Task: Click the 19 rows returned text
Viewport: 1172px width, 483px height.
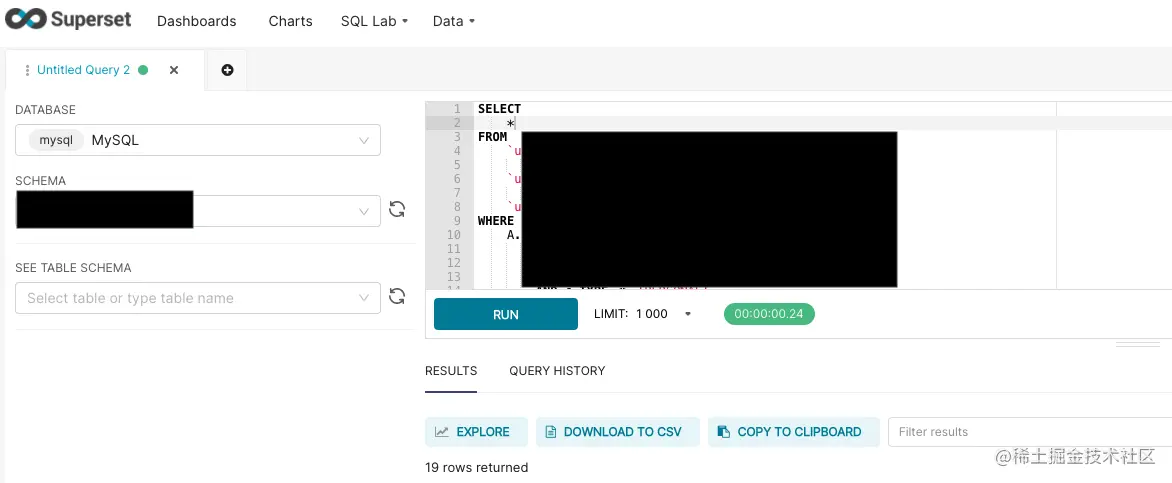Action: pyautogui.click(x=477, y=467)
